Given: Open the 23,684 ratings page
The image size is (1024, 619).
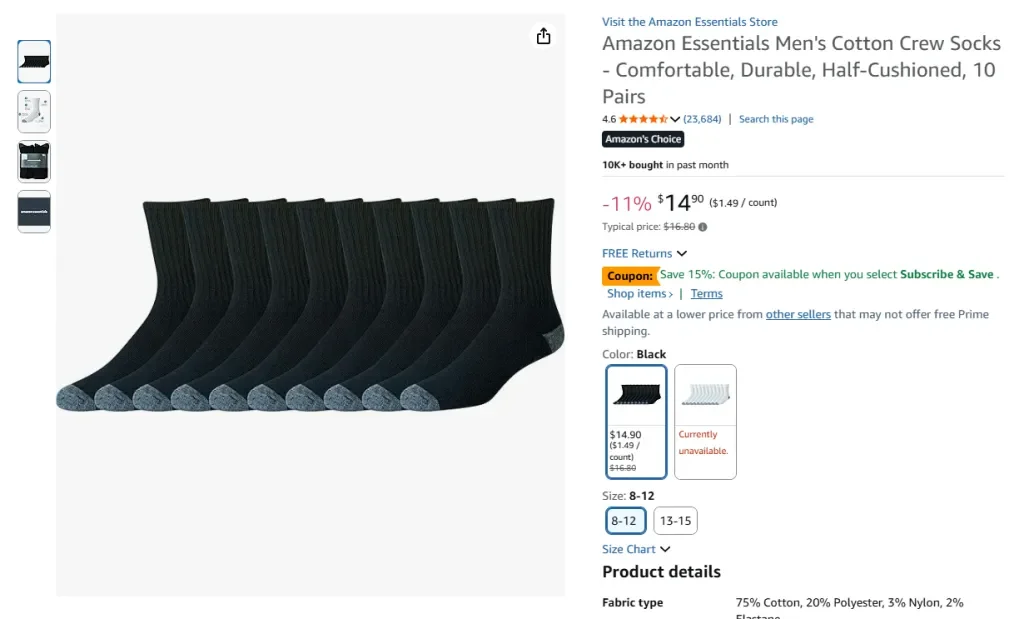Looking at the screenshot, I should coord(702,118).
